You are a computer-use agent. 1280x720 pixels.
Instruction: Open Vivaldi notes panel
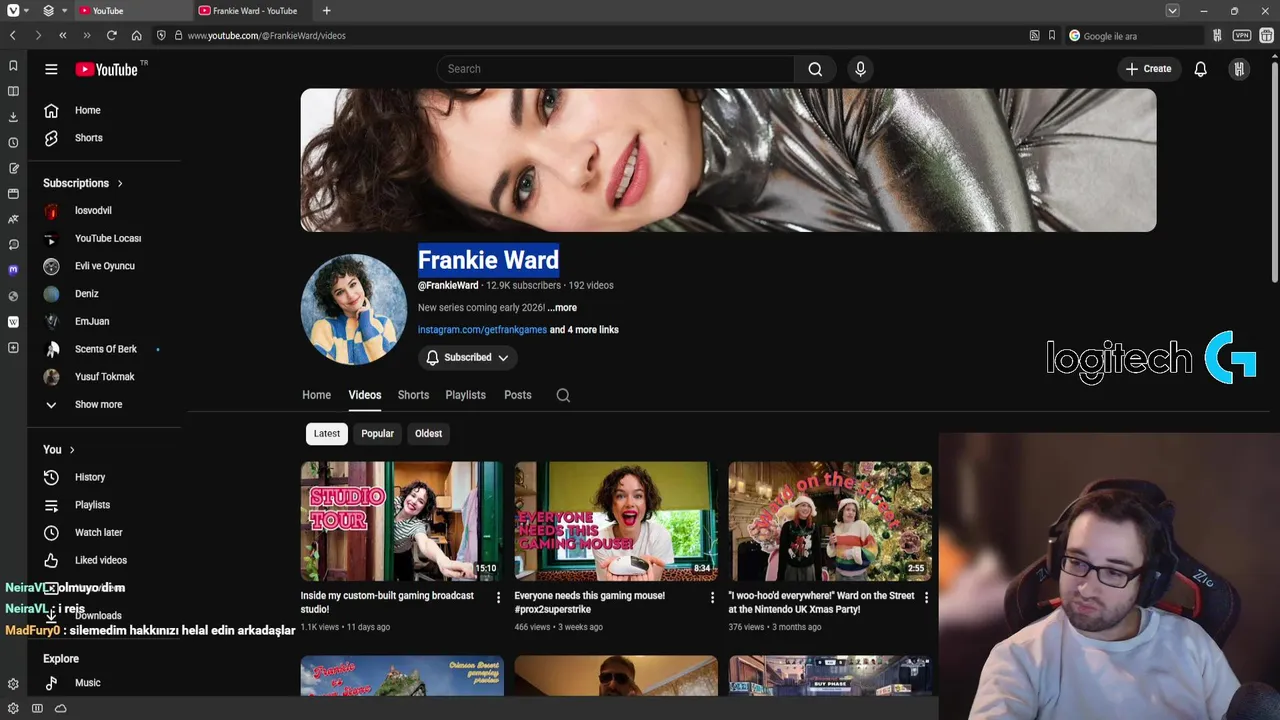13,168
